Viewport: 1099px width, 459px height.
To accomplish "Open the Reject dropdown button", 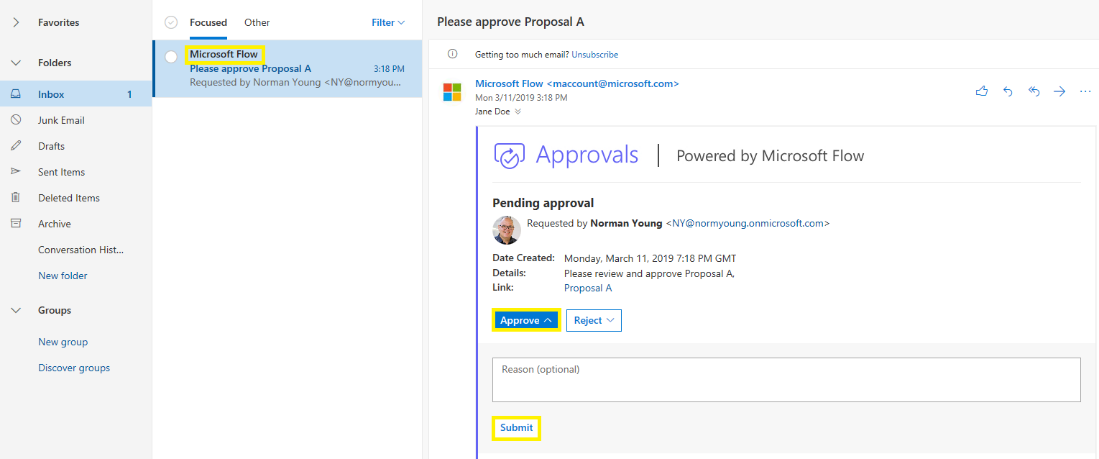I will pos(594,320).
